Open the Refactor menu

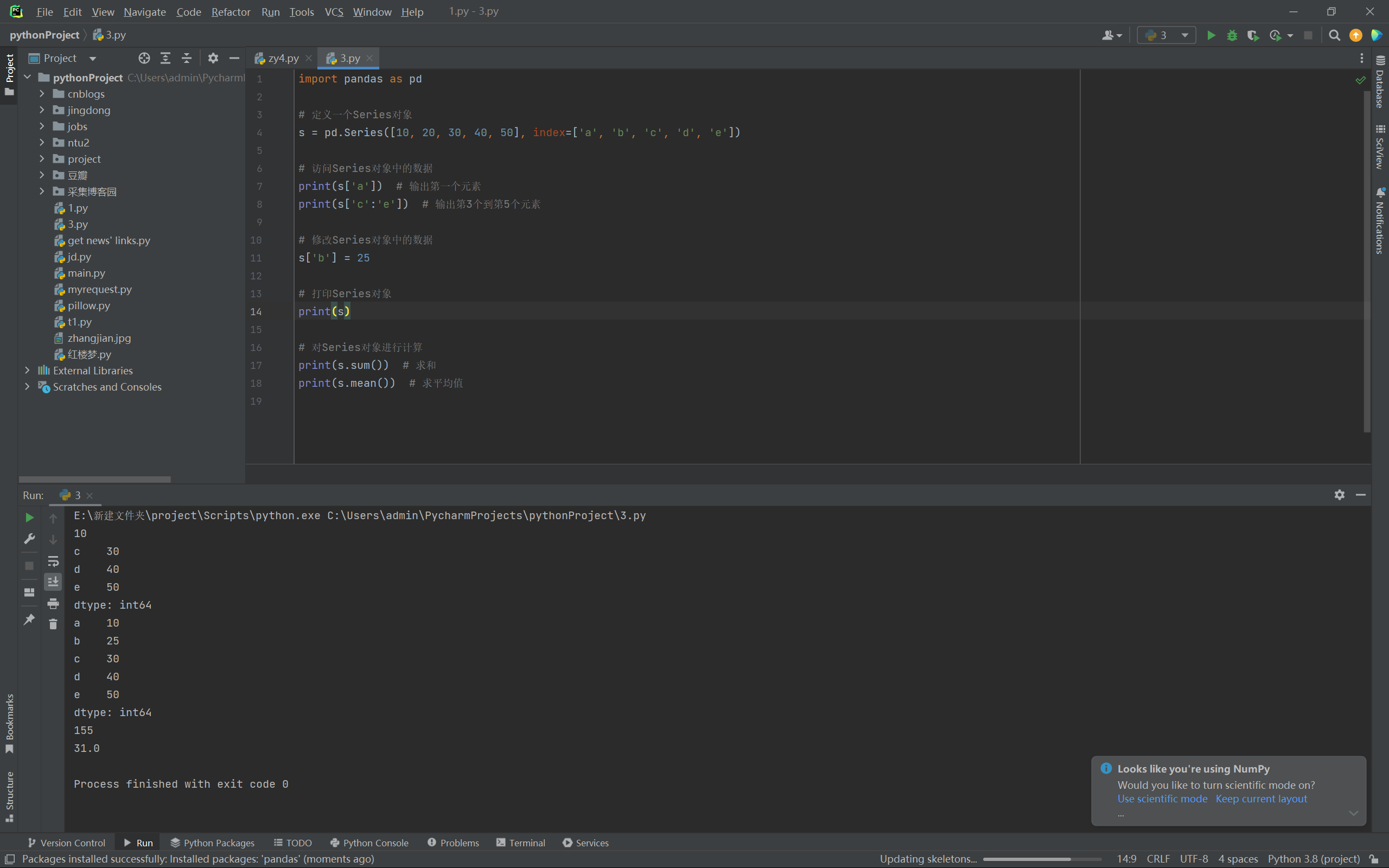[231, 11]
